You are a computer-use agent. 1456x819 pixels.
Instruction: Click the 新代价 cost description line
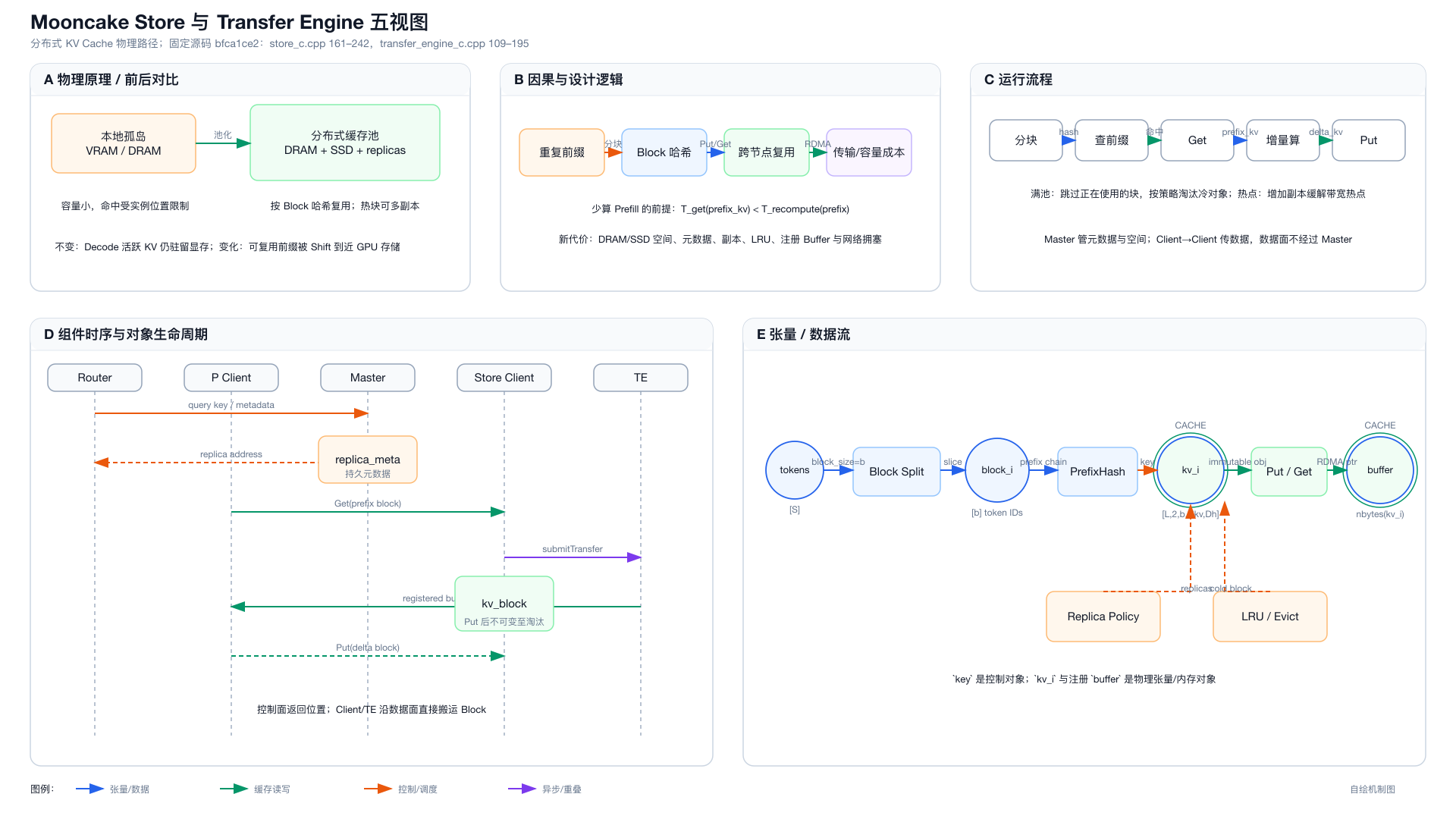[720, 240]
